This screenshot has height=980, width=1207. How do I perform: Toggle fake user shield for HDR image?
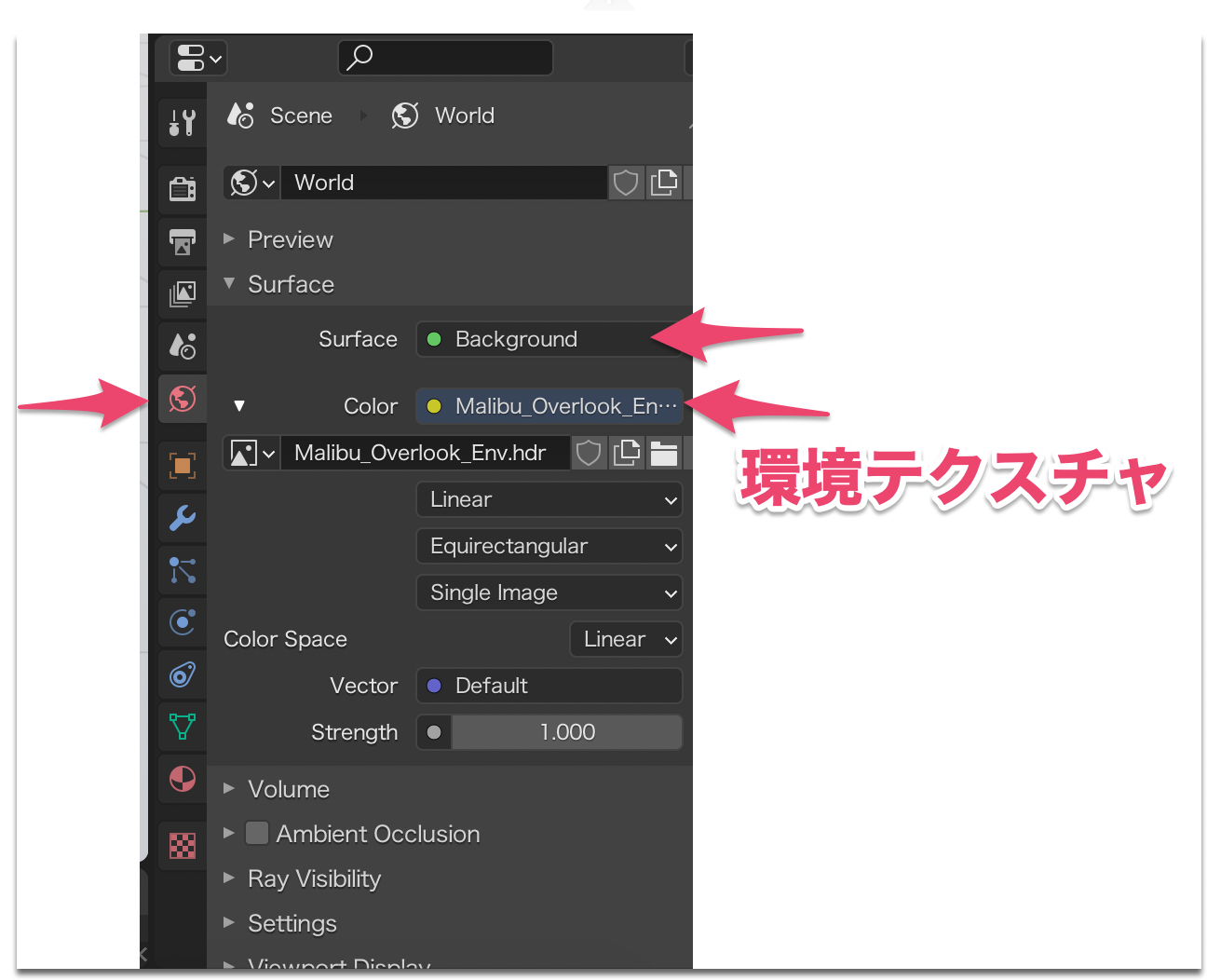pos(589,453)
